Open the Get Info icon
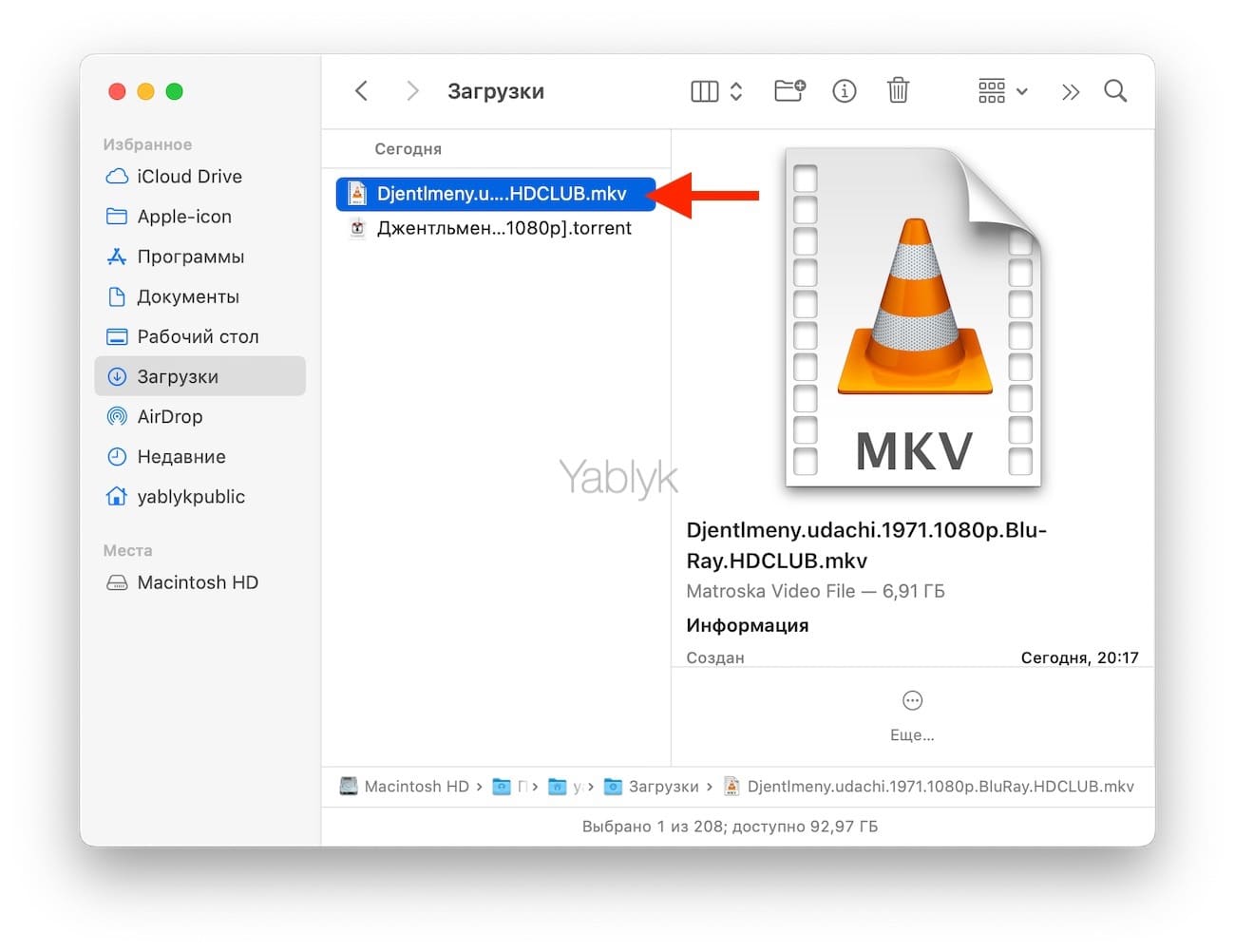1235x952 pixels. click(x=844, y=91)
